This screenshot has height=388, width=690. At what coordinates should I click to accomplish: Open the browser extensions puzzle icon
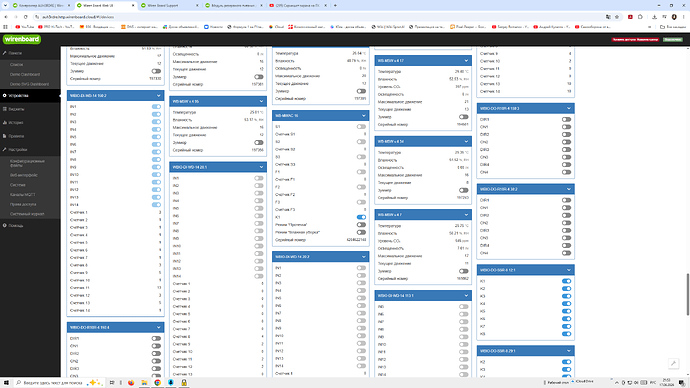point(640,17)
